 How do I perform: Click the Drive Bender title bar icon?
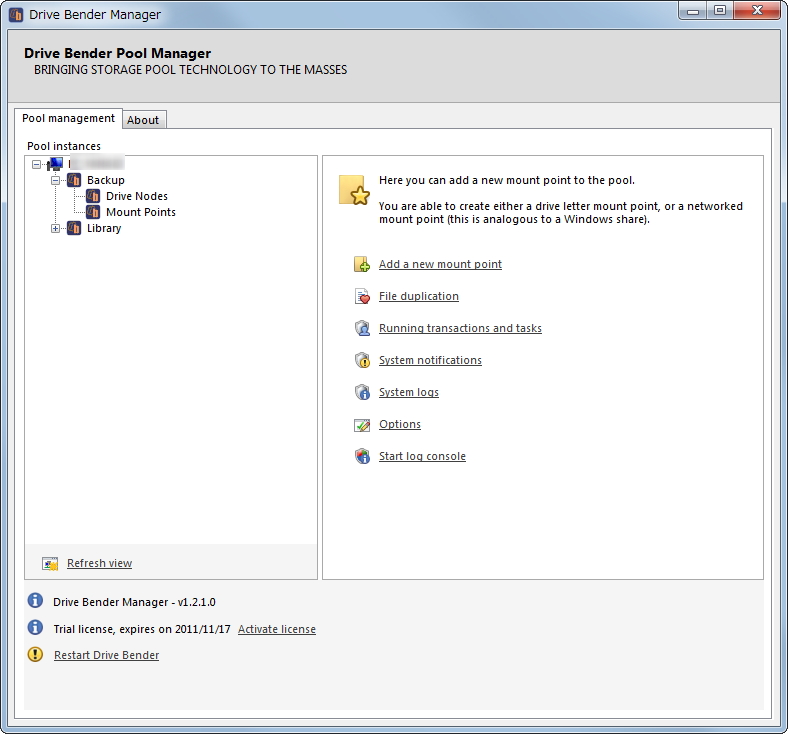[16, 15]
